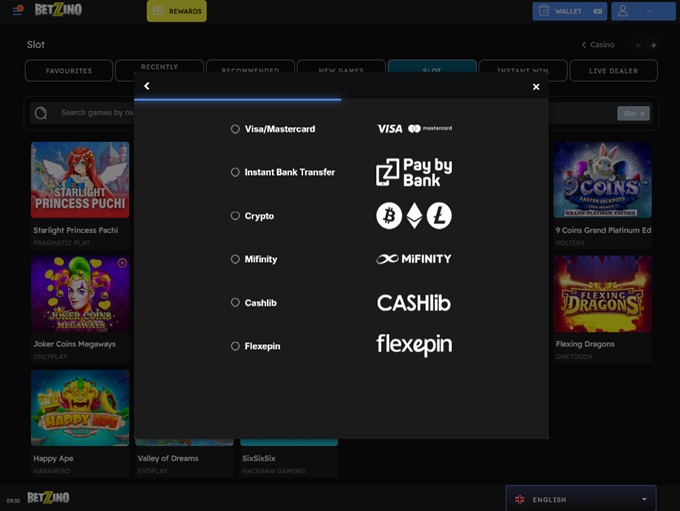The width and height of the screenshot is (680, 511).
Task: Switch to the Live Dealer tab
Action: (613, 71)
